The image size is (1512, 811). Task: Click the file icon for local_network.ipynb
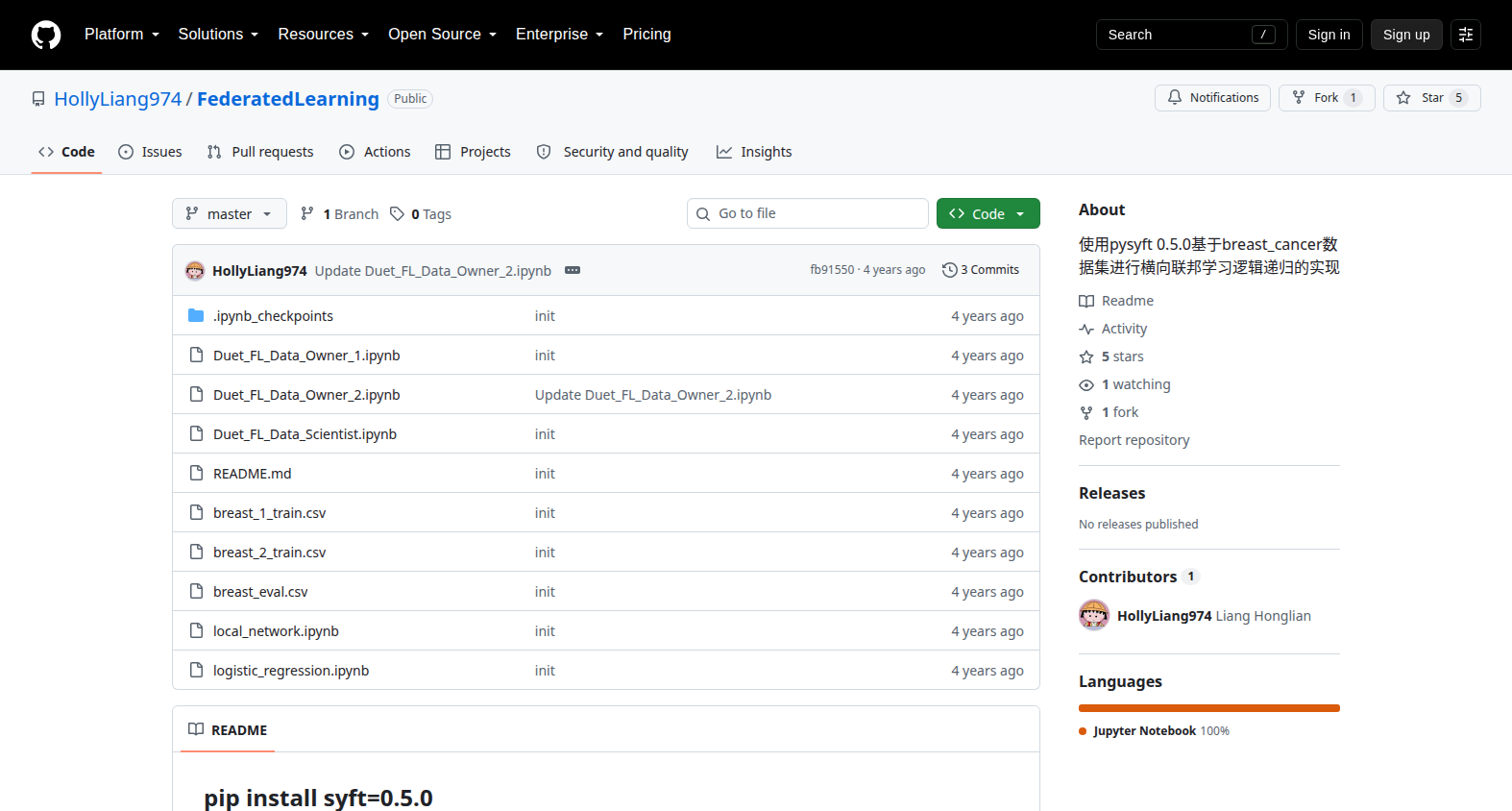[x=196, y=630]
